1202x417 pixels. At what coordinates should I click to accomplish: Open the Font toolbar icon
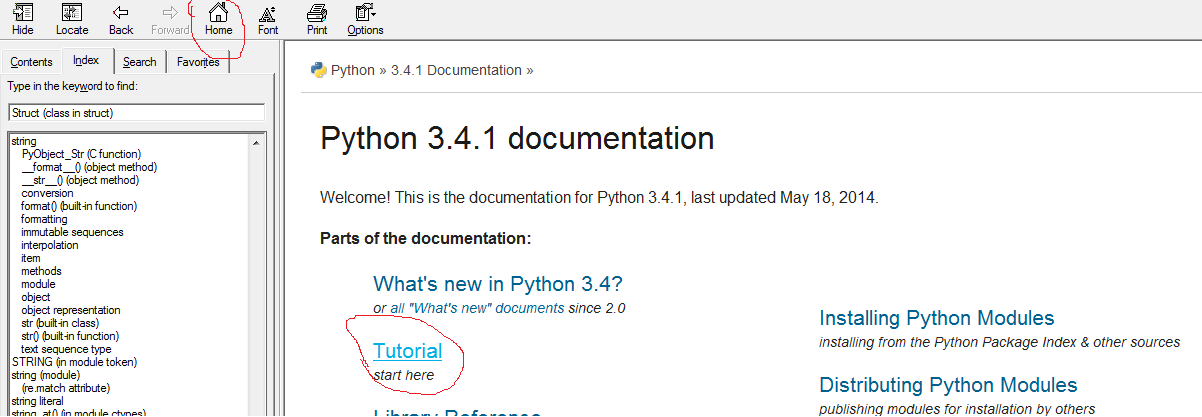tap(268, 19)
